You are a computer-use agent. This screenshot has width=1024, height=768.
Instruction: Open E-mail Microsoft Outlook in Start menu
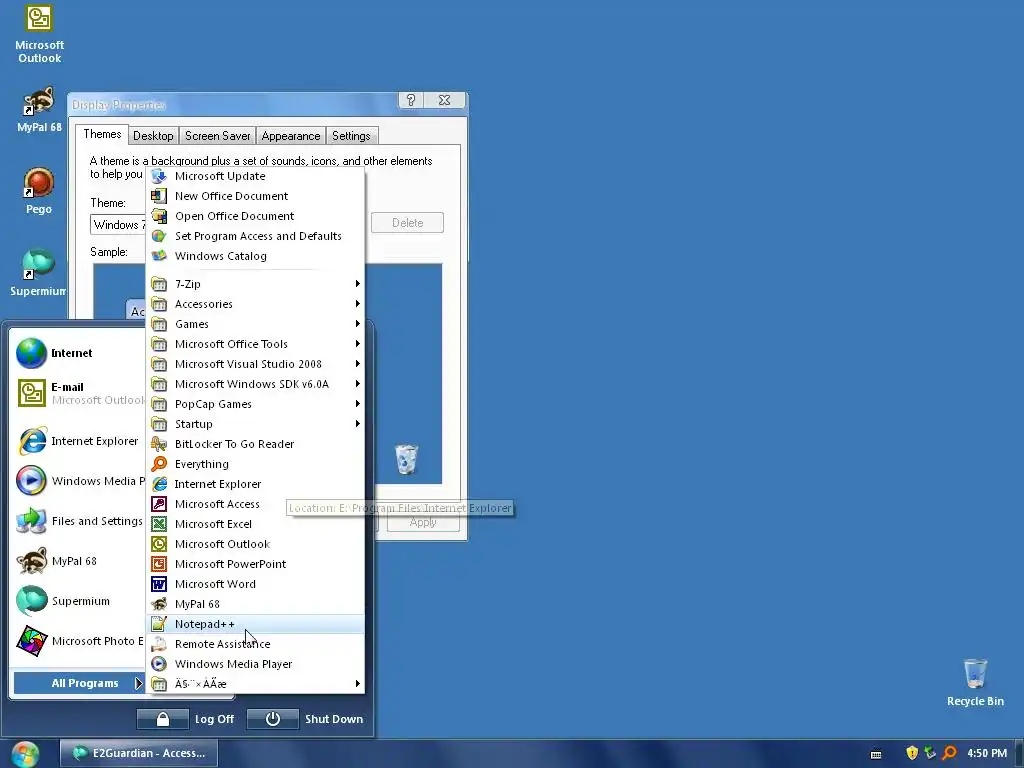coord(78,393)
